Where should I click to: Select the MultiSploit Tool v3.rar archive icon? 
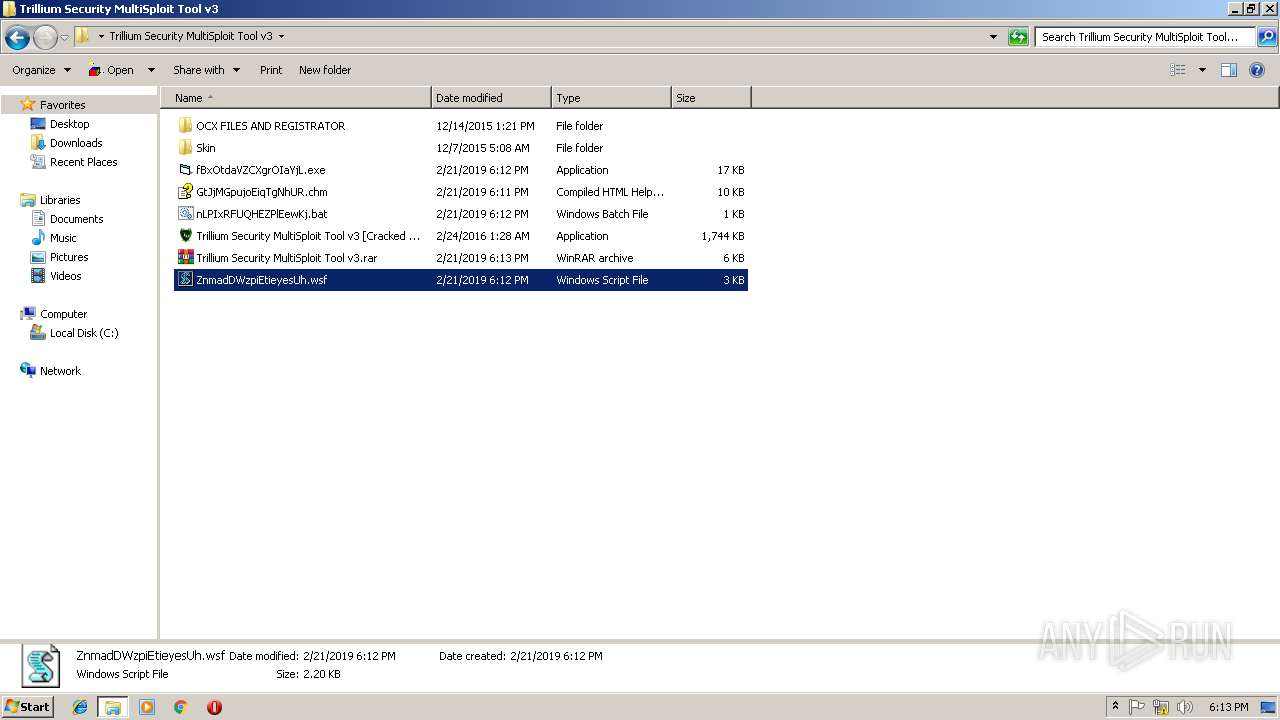[185, 258]
